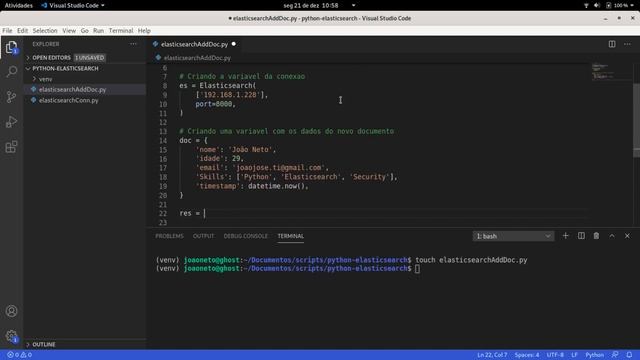The image size is (640, 360).
Task: Open Explorer more actions ellipsis
Action: coord(133,44)
